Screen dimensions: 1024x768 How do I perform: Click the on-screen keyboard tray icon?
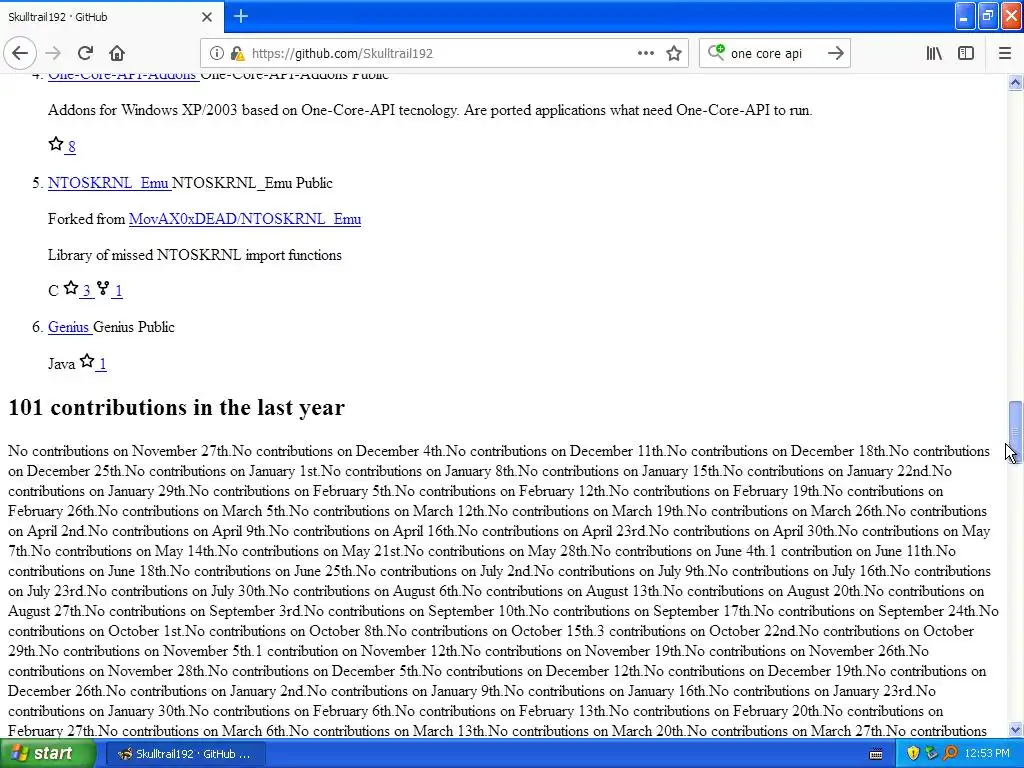click(x=876, y=754)
